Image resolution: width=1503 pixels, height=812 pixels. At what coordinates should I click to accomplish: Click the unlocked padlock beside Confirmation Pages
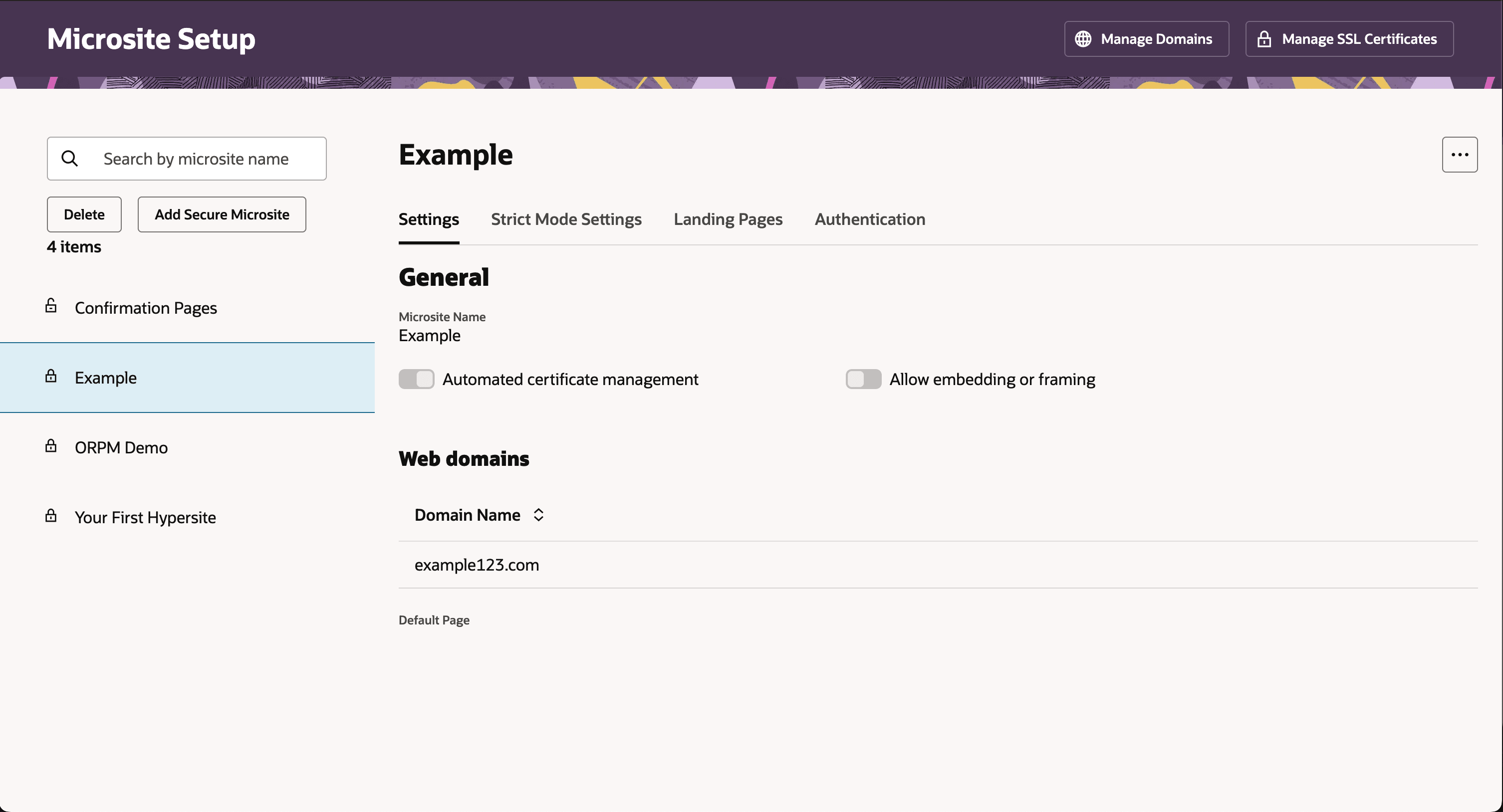(x=51, y=306)
